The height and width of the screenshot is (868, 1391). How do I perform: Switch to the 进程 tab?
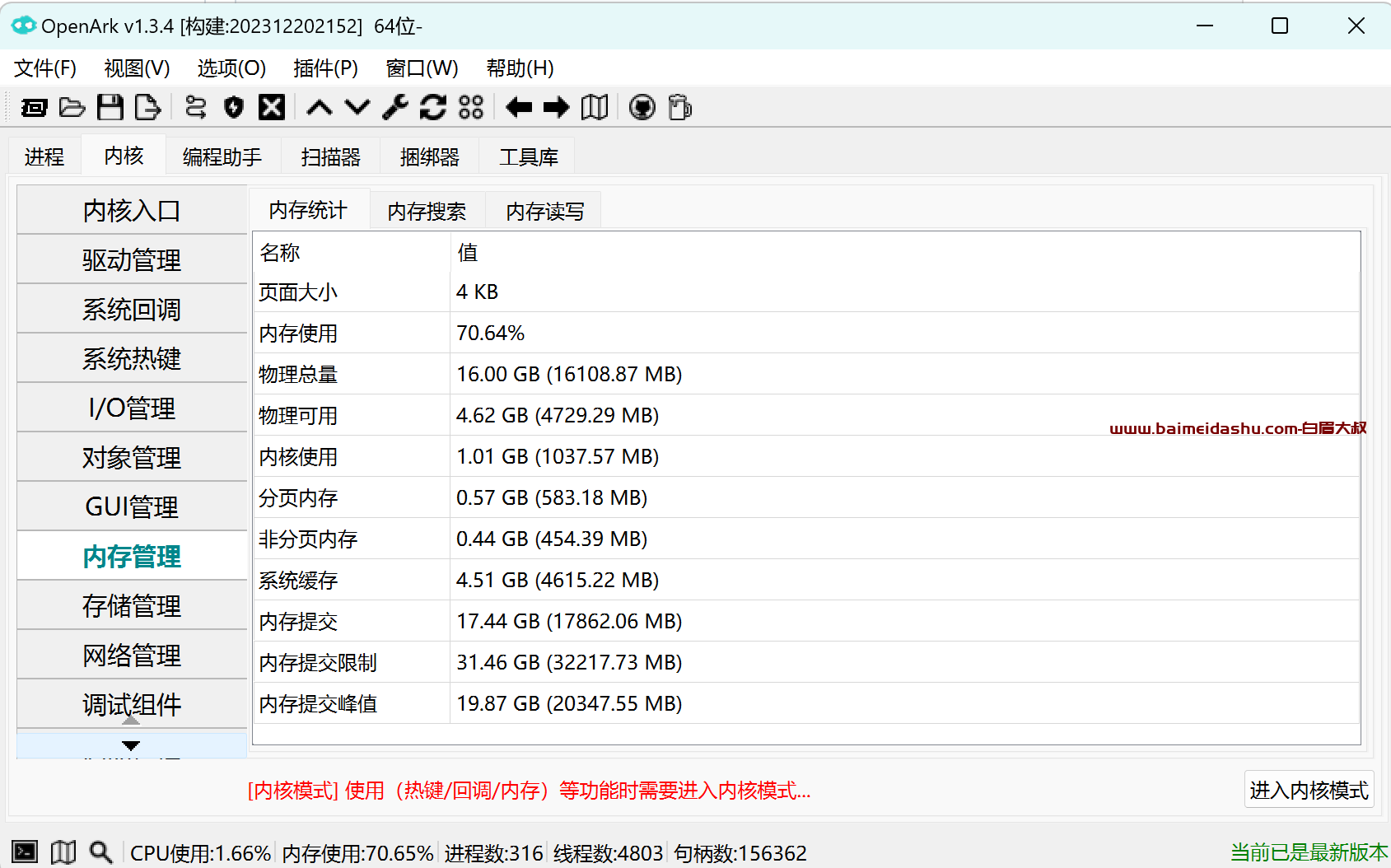coord(44,156)
